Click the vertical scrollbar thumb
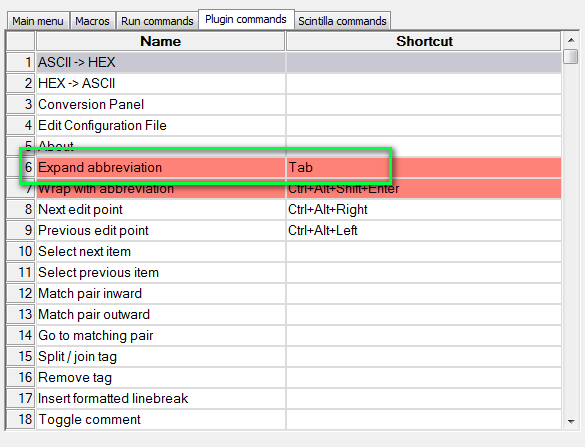The image size is (585, 447). pos(571,57)
